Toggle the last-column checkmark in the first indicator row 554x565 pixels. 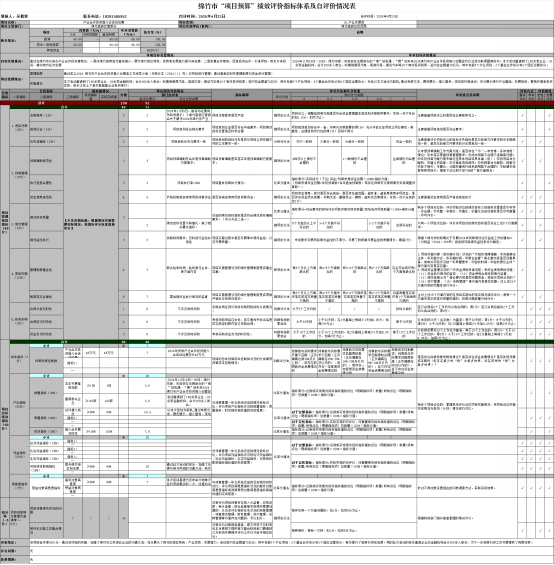click(x=549, y=115)
